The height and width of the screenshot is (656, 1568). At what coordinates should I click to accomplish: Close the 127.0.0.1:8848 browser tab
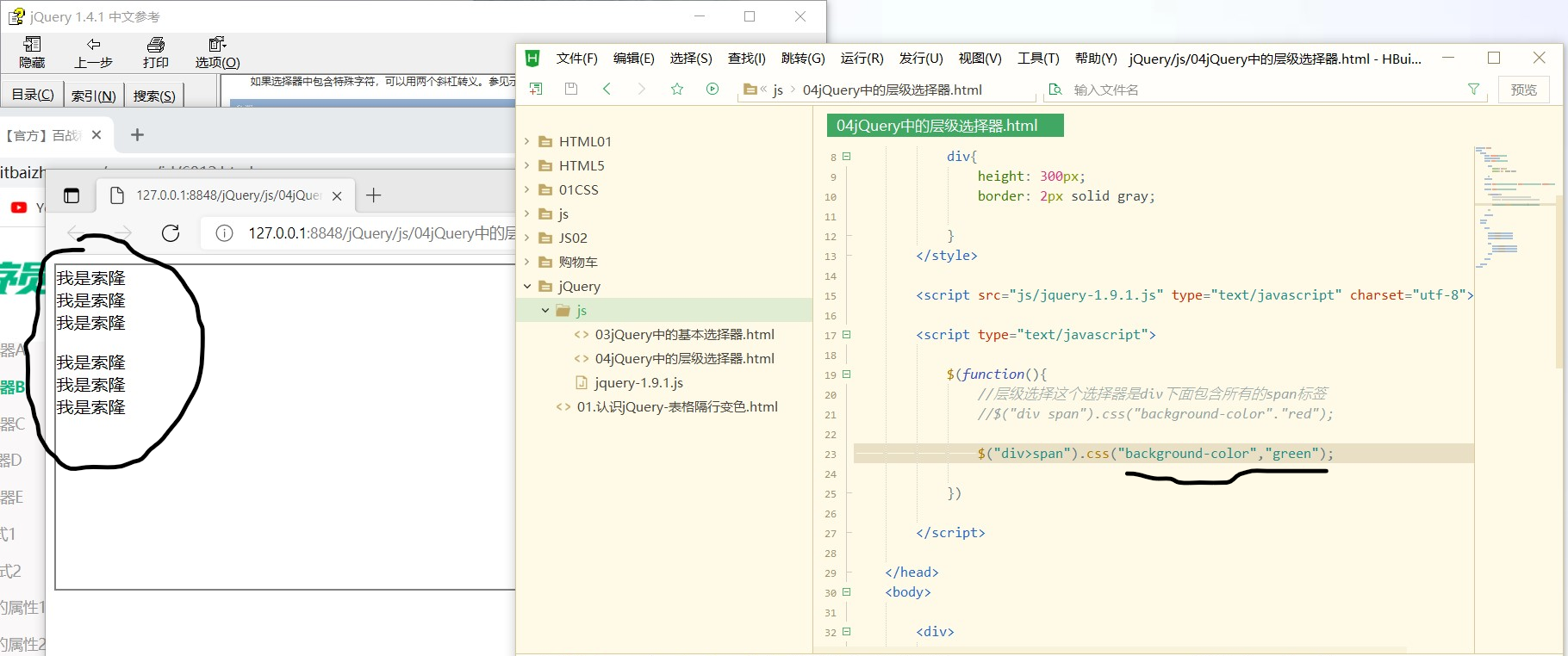[337, 196]
